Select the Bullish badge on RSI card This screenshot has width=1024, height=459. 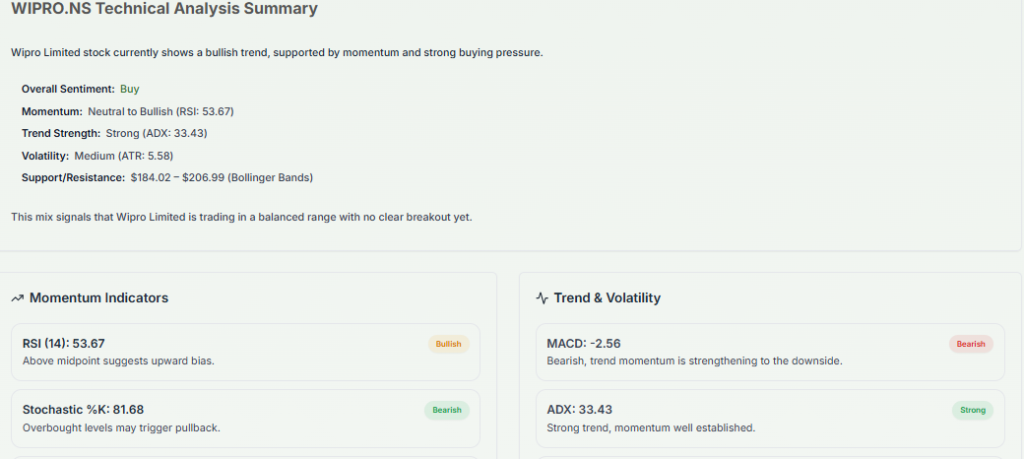point(448,344)
